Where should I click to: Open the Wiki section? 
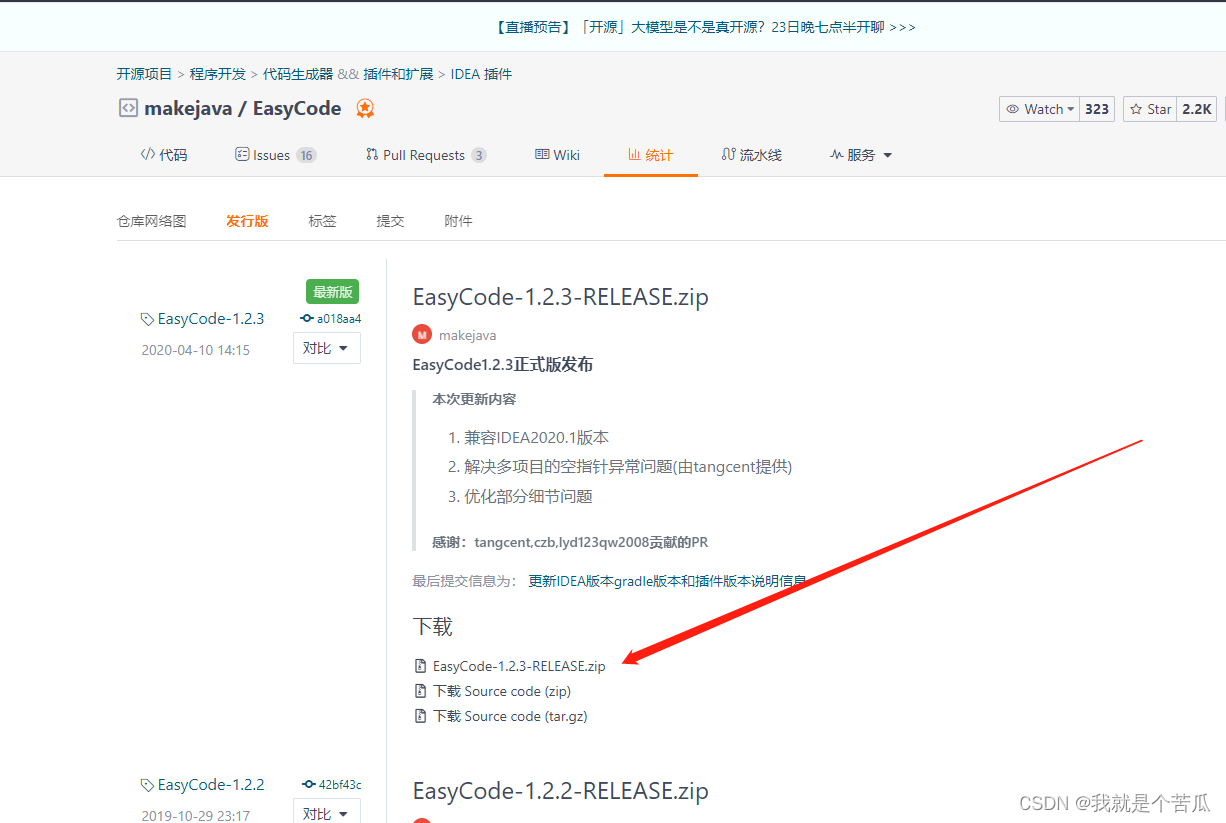(x=557, y=154)
